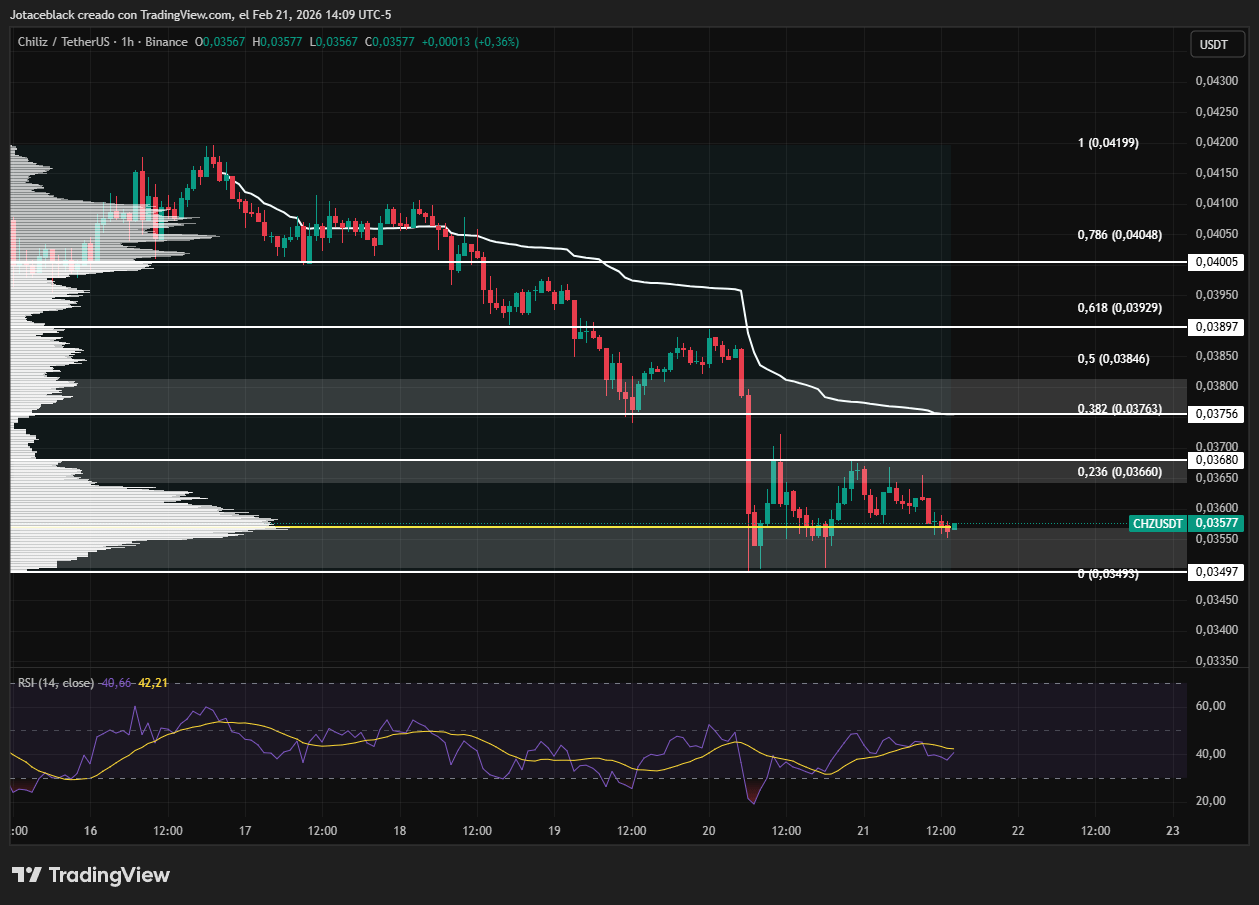Click the 0,03680 price axis label
Image resolution: width=1259 pixels, height=905 pixels.
click(x=1214, y=460)
